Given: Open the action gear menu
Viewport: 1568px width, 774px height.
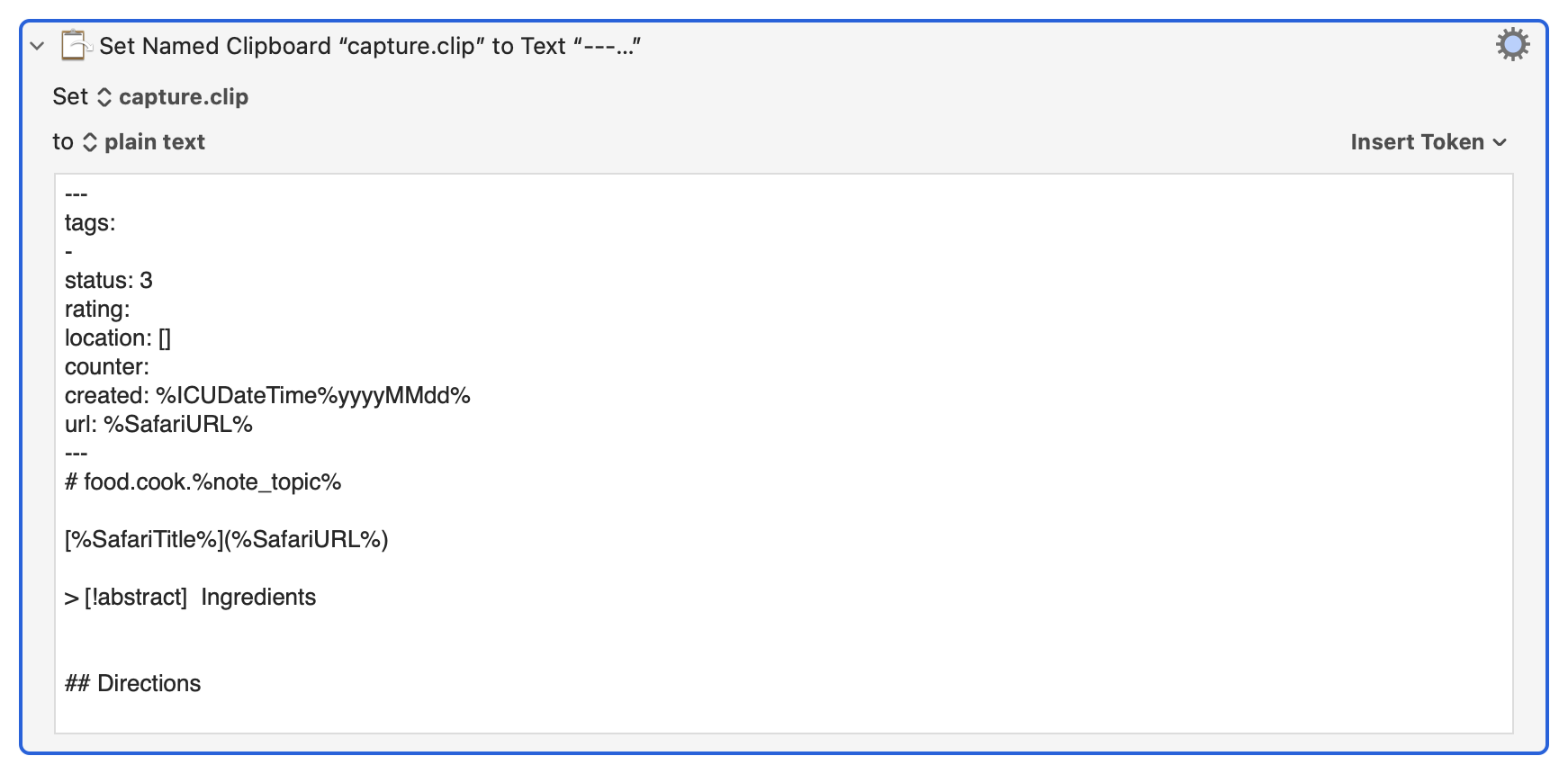Looking at the screenshot, I should (1512, 44).
